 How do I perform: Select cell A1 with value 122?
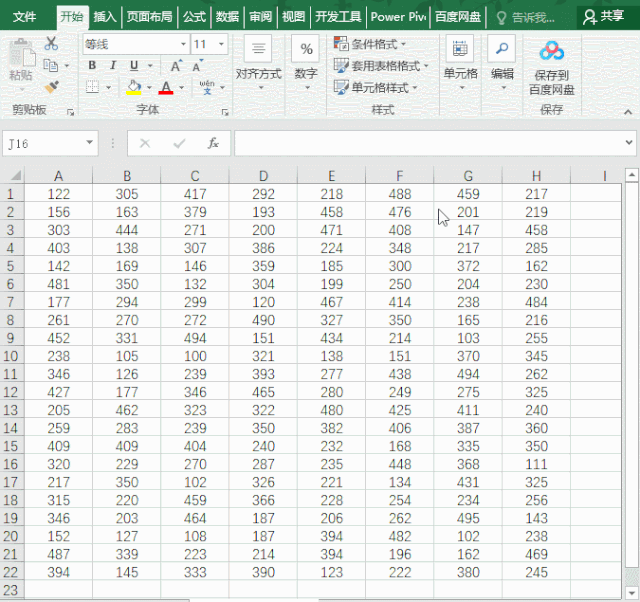pyautogui.click(x=58, y=194)
